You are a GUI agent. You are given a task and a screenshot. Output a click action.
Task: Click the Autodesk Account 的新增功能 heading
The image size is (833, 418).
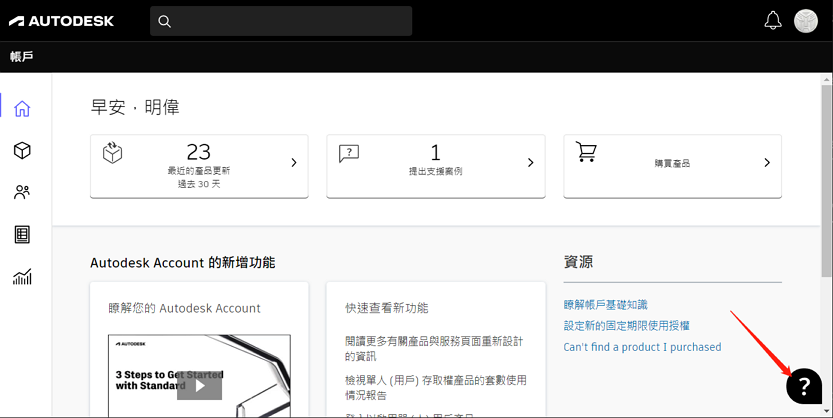pos(183,262)
